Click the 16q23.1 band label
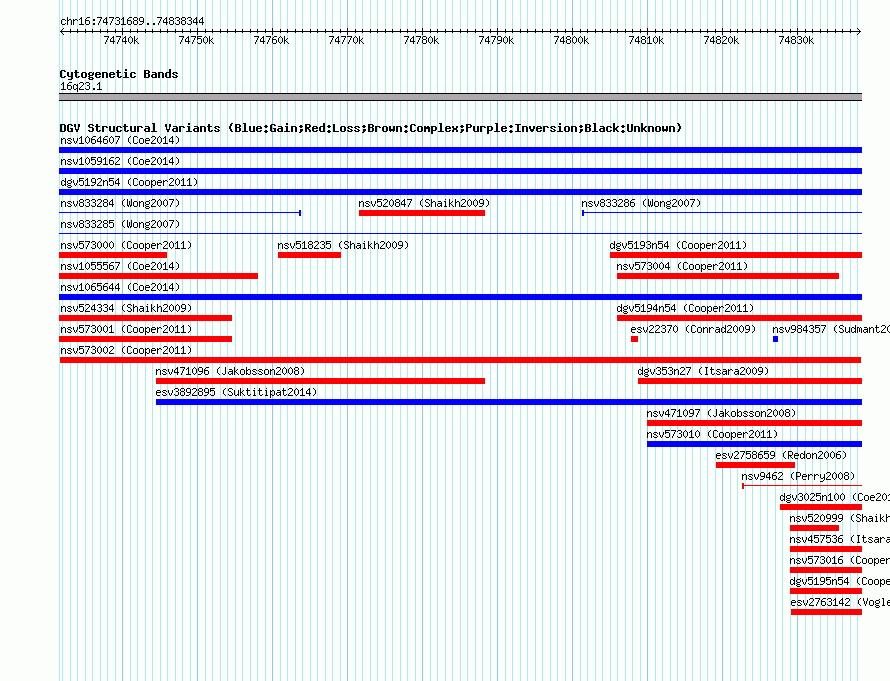The height and width of the screenshot is (681, 890). pos(81,86)
